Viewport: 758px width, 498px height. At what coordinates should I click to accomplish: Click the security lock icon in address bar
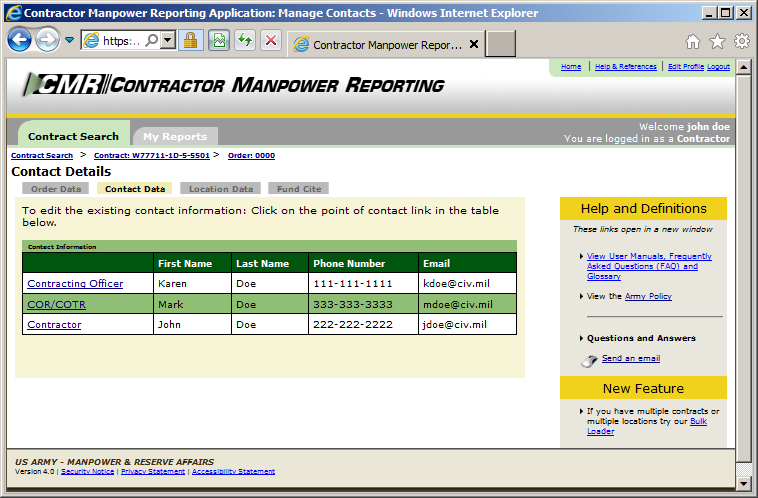191,41
